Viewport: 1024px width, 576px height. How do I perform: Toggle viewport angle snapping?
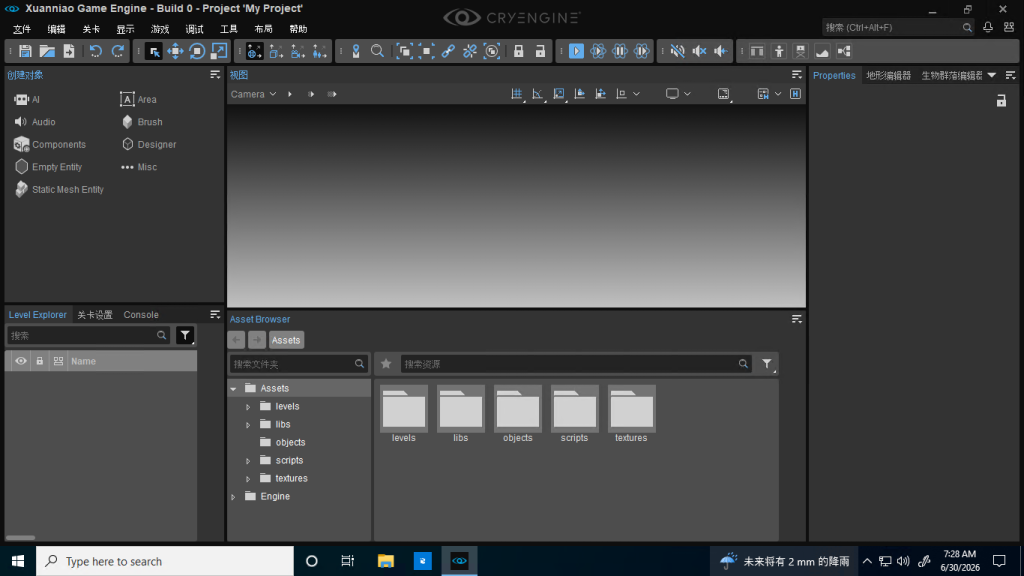pyautogui.click(x=537, y=94)
